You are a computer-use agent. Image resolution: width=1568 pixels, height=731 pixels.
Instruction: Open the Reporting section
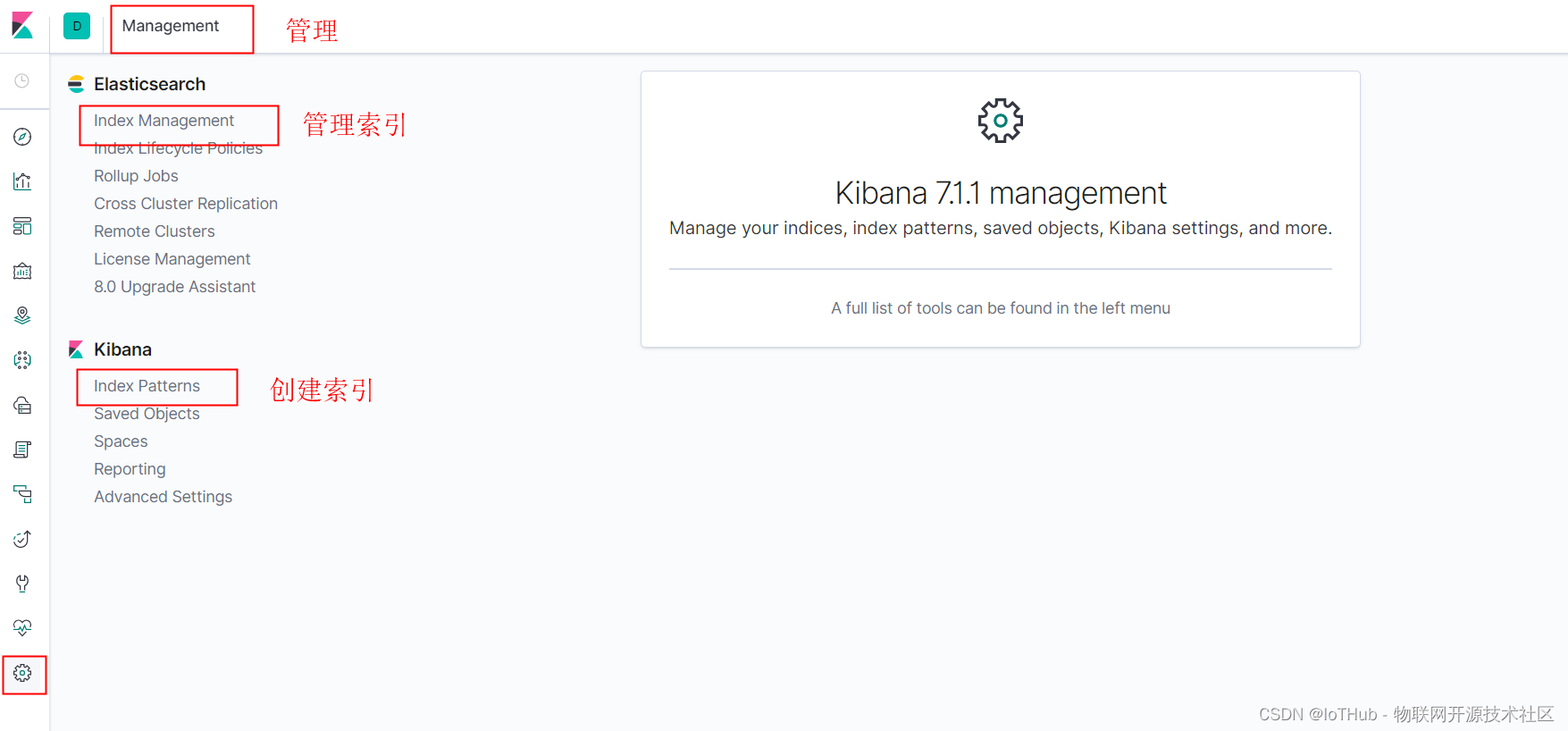tap(130, 469)
